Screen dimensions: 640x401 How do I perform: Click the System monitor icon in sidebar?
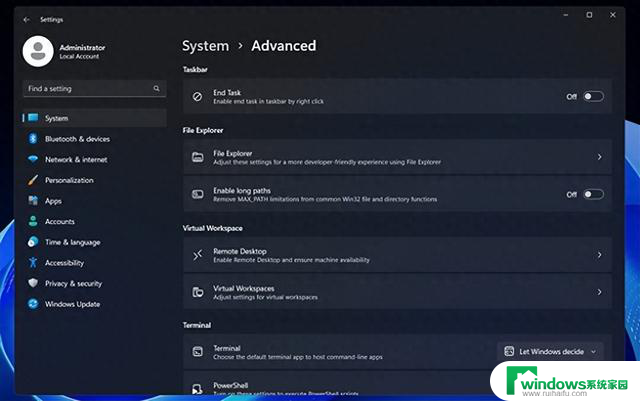coord(33,118)
